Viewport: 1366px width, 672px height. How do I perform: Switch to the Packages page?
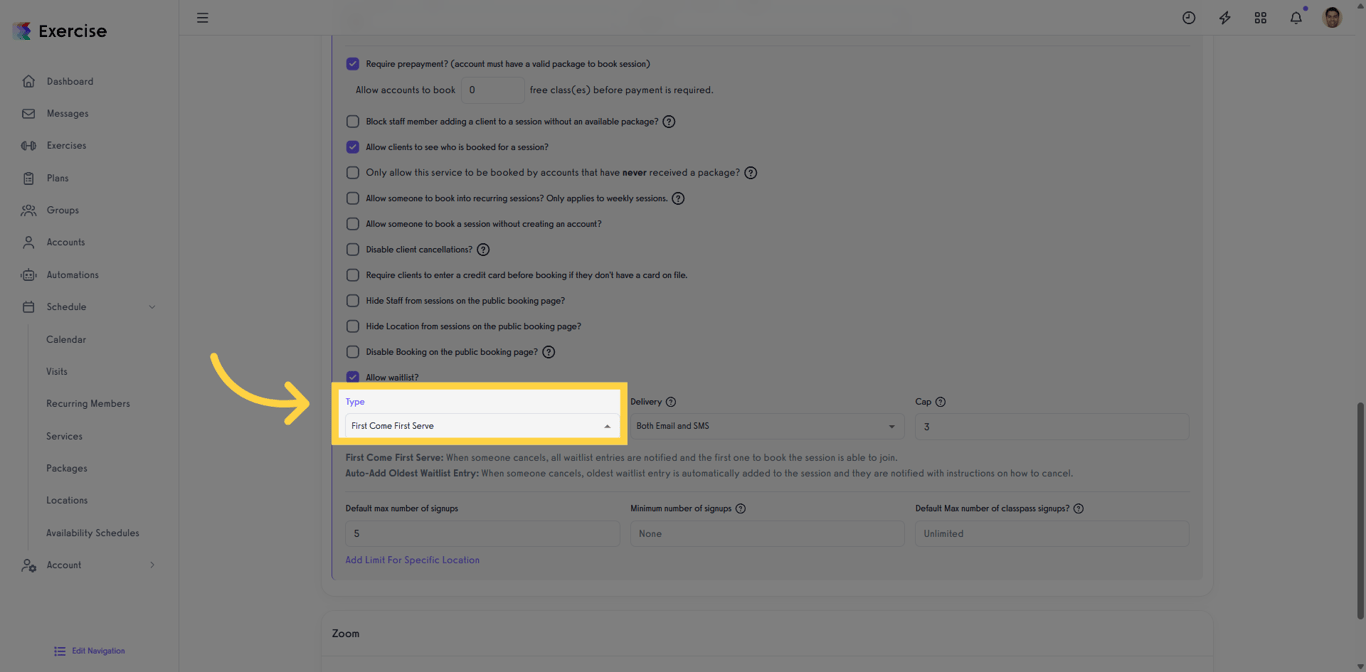click(66, 468)
